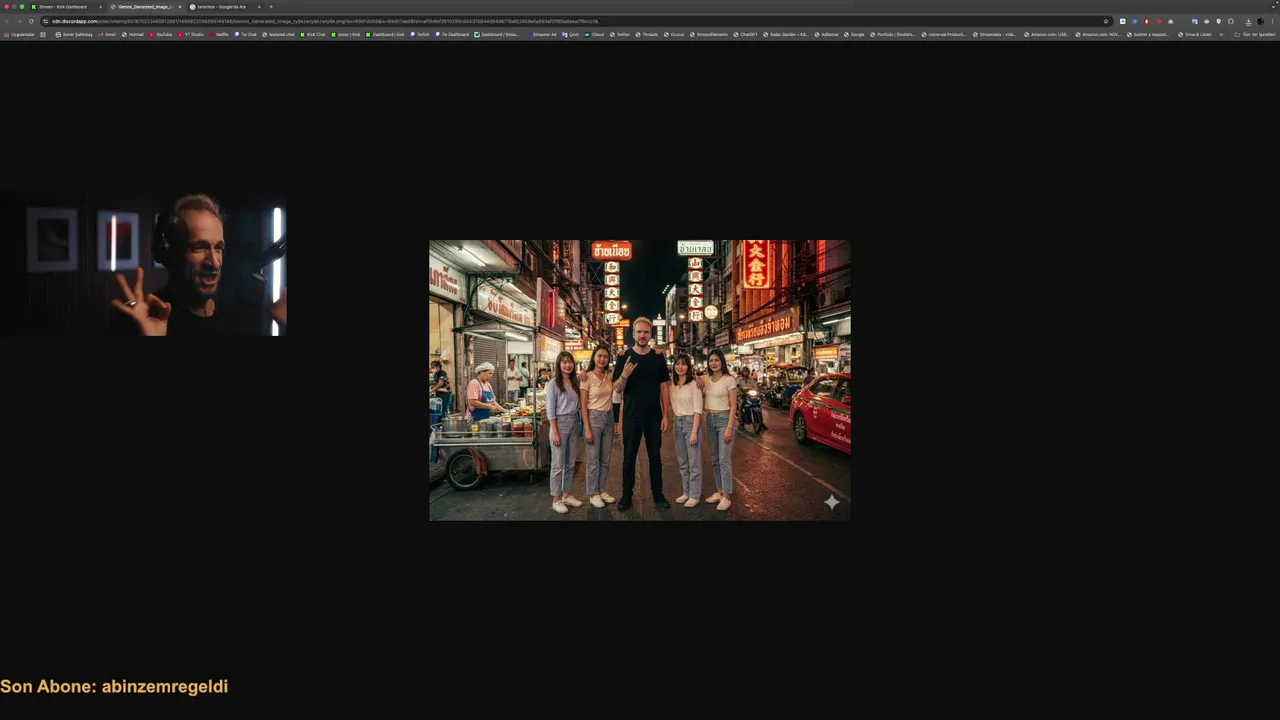This screenshot has width=1280, height=720.
Task: Go back to the previous page
Action: point(7,21)
